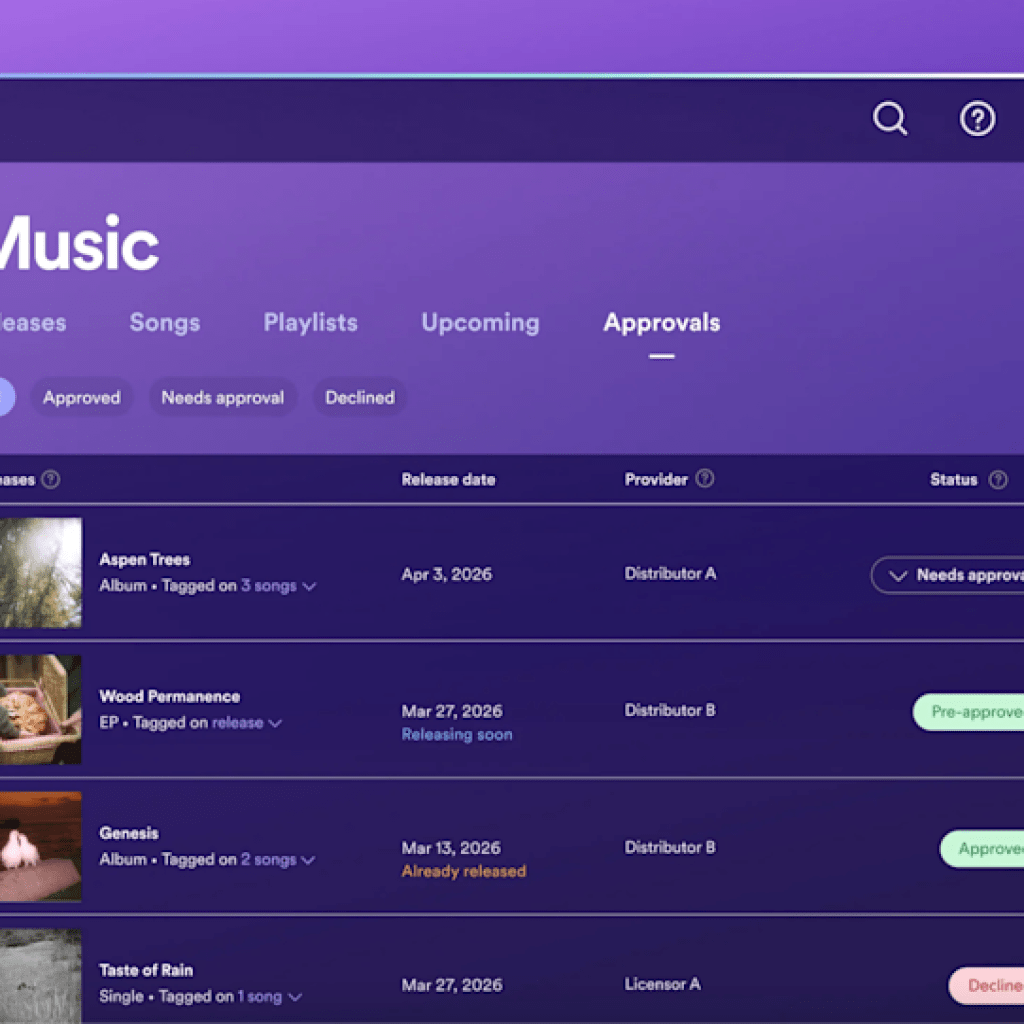Toggle the Needs approval filter chip
Viewport: 1024px width, 1024px height.
coord(222,397)
